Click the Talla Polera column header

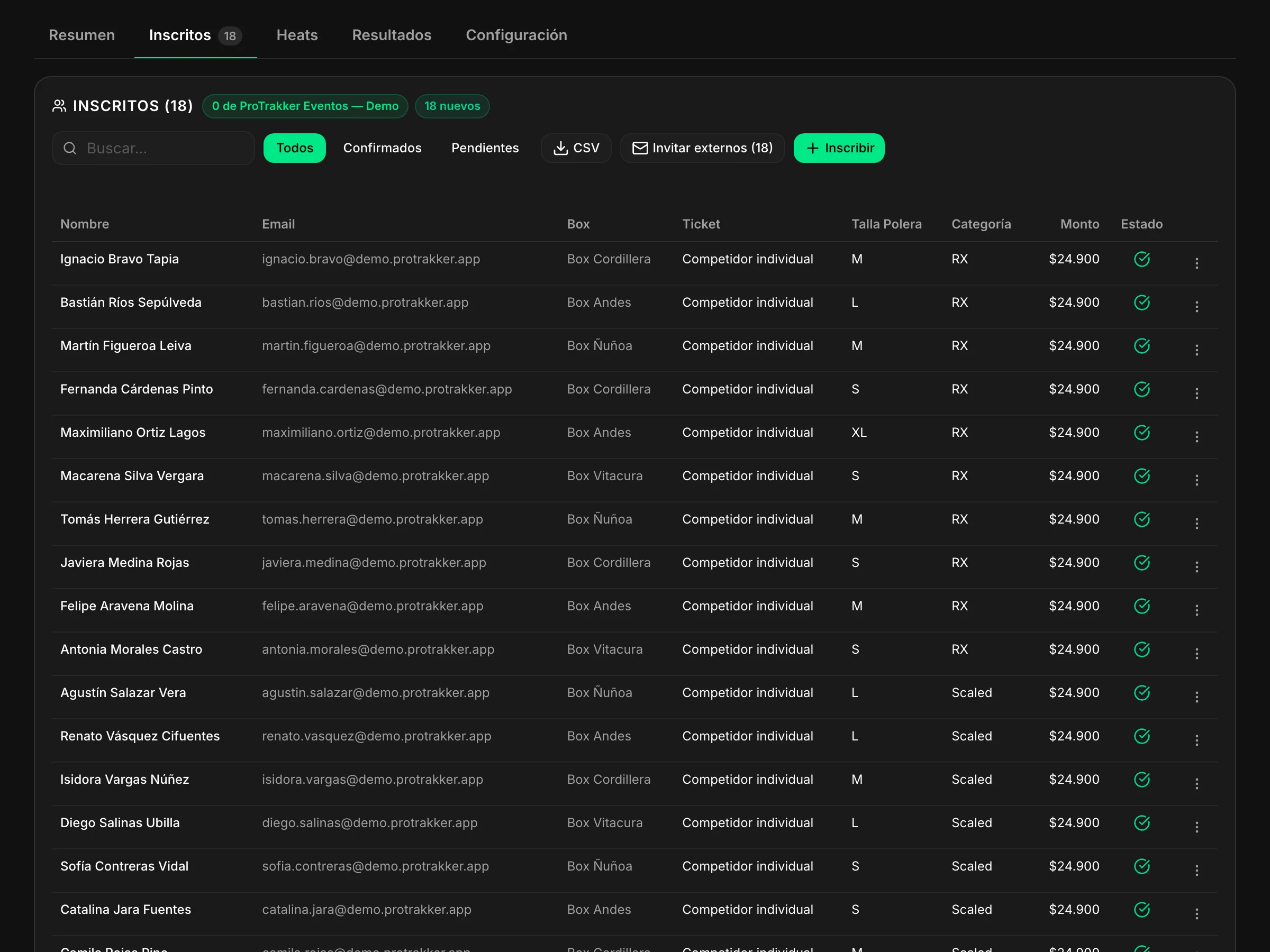click(x=886, y=224)
